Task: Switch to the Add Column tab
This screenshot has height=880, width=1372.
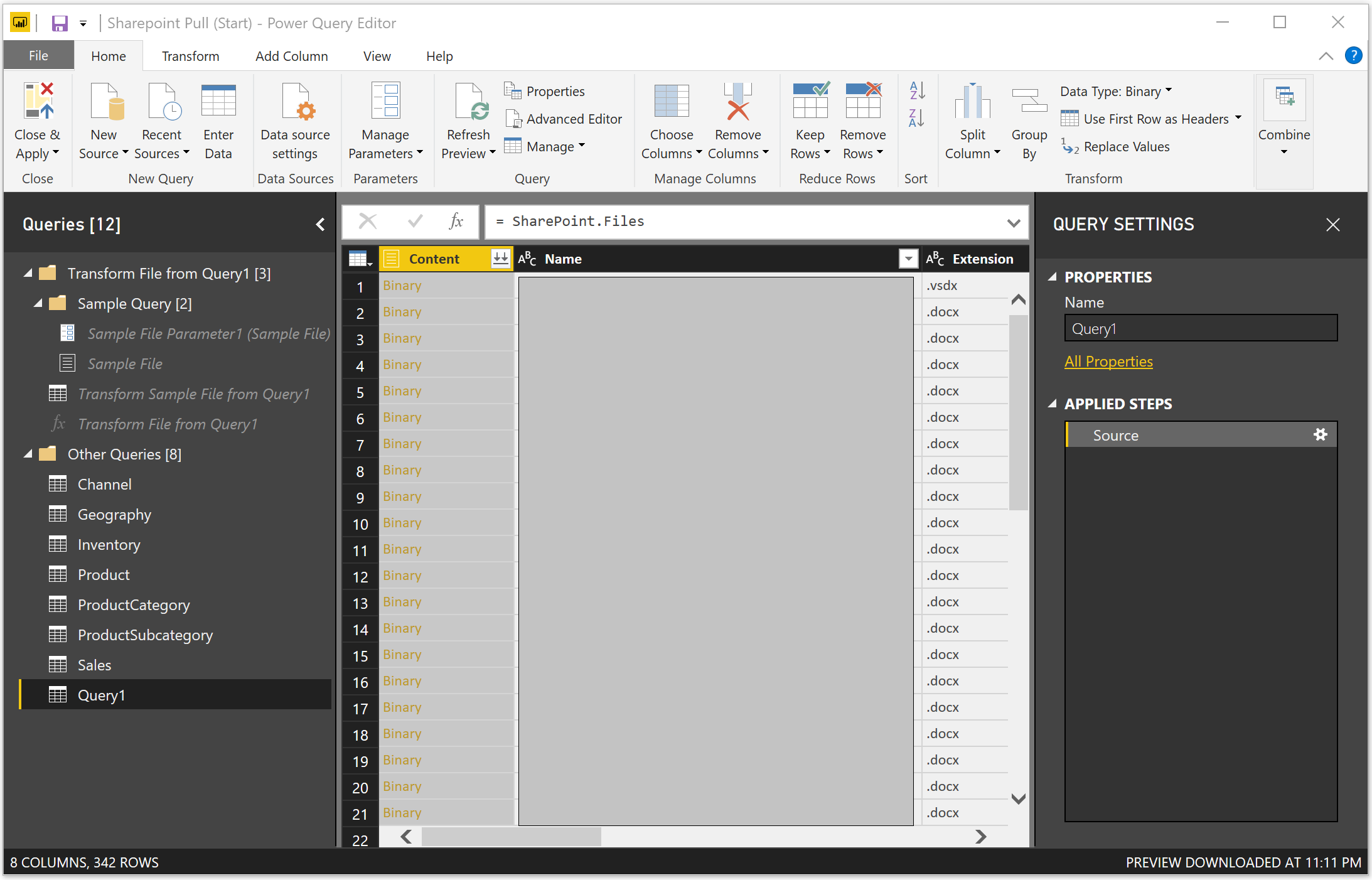Action: [x=292, y=56]
